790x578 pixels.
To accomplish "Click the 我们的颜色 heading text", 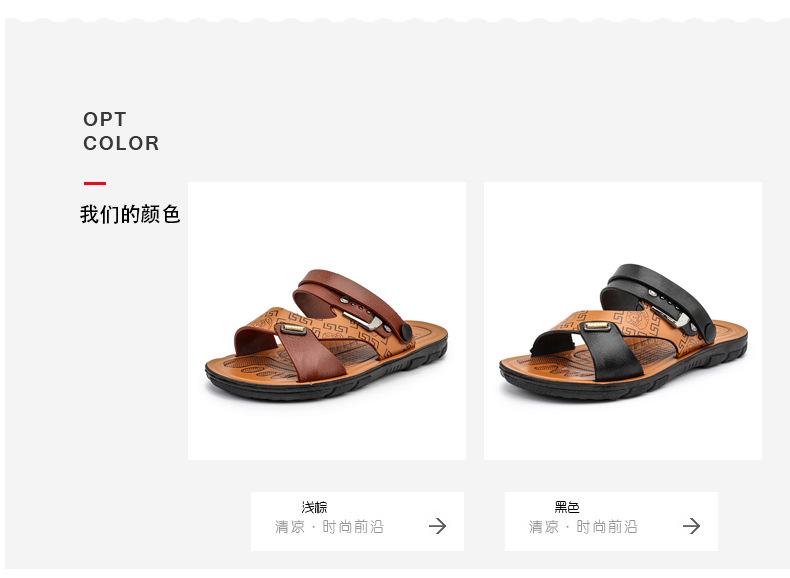I will (130, 214).
